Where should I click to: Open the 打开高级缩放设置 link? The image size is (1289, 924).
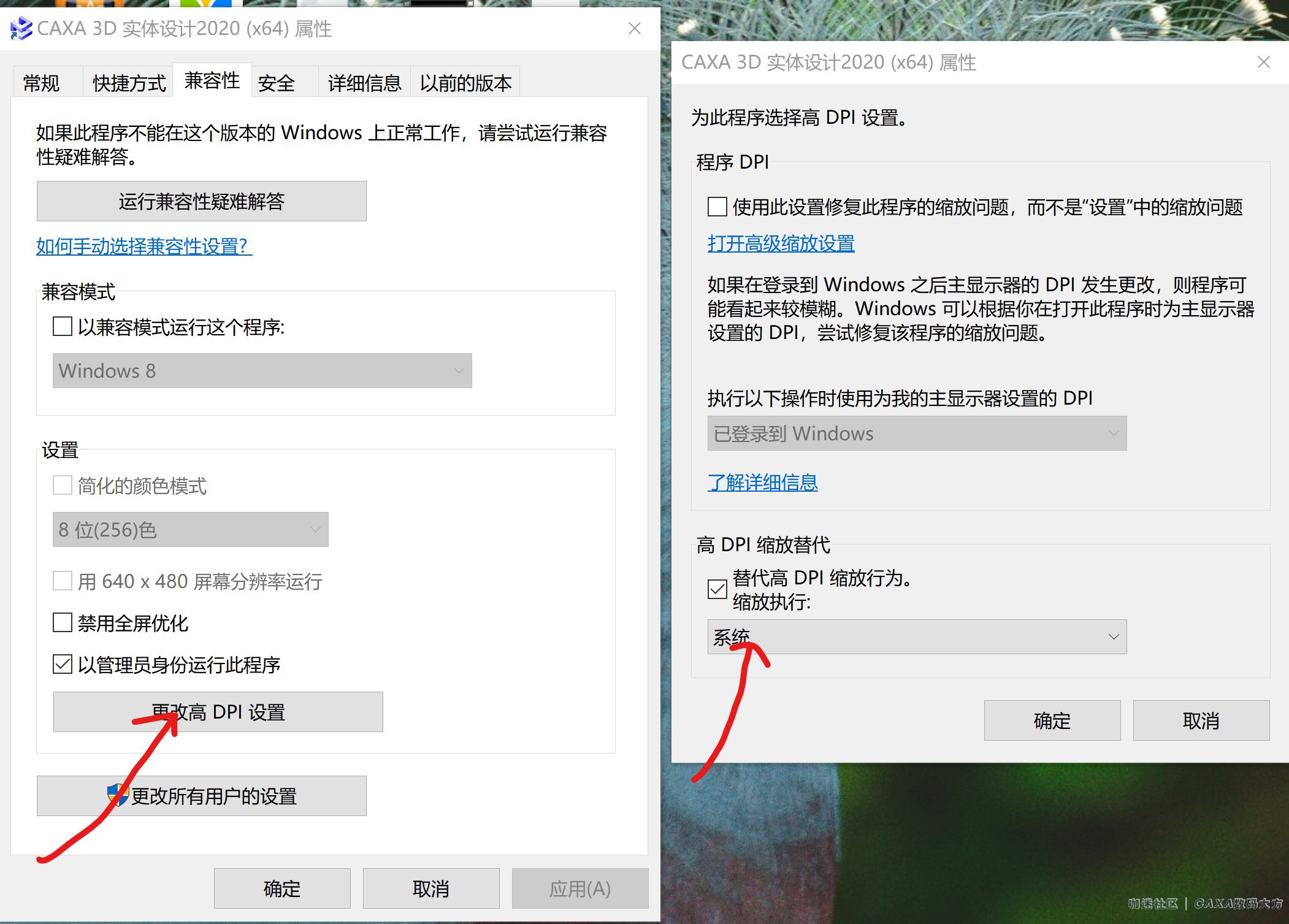(x=781, y=243)
